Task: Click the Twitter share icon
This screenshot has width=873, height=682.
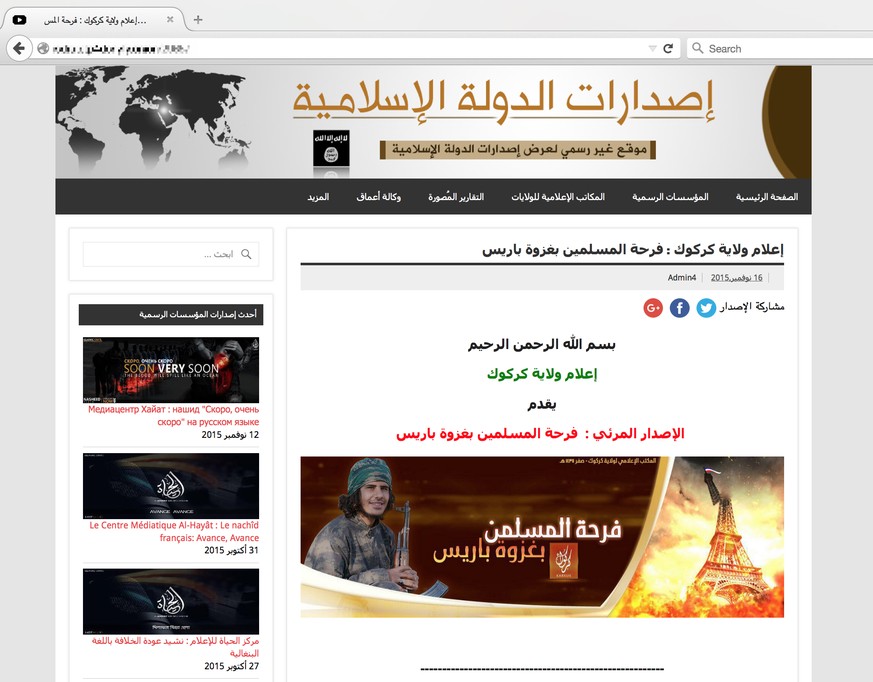Action: tap(706, 308)
